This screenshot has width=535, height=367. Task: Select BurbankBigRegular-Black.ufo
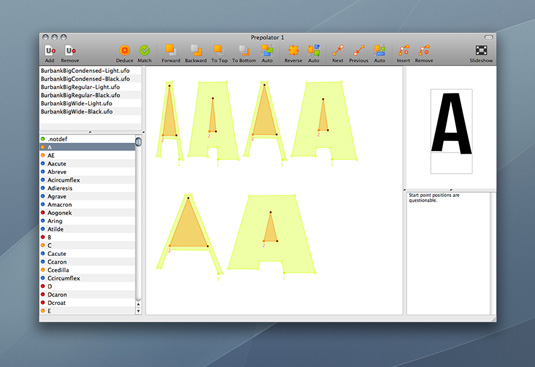90,95
